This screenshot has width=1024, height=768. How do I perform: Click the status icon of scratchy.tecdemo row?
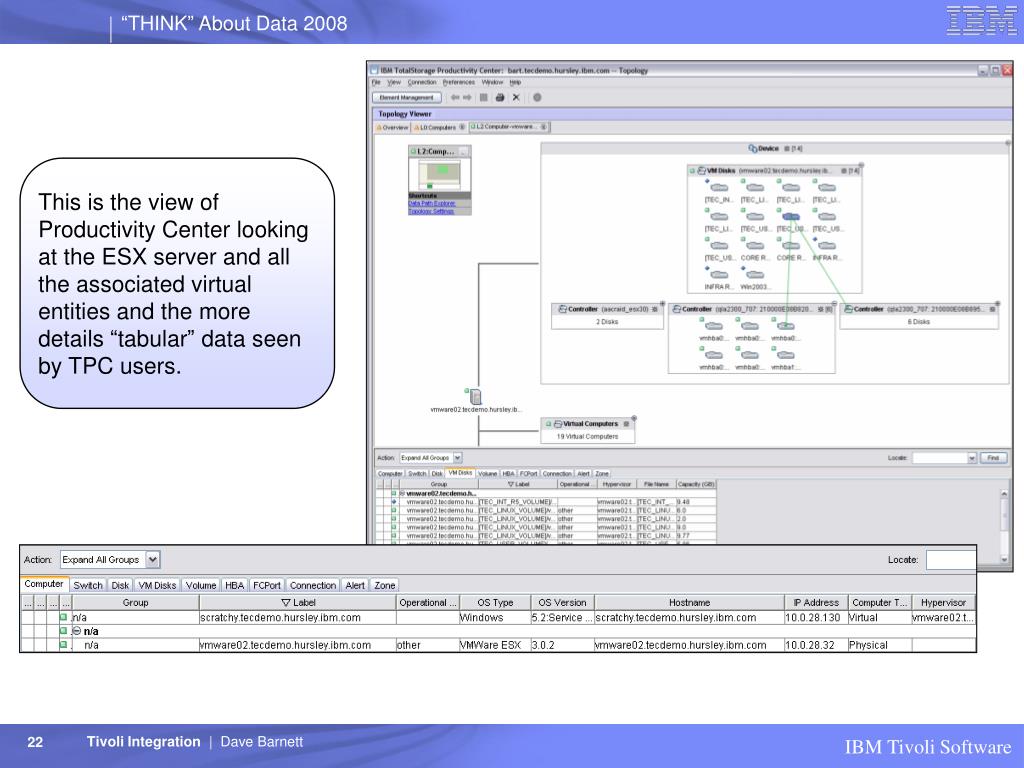[63, 617]
